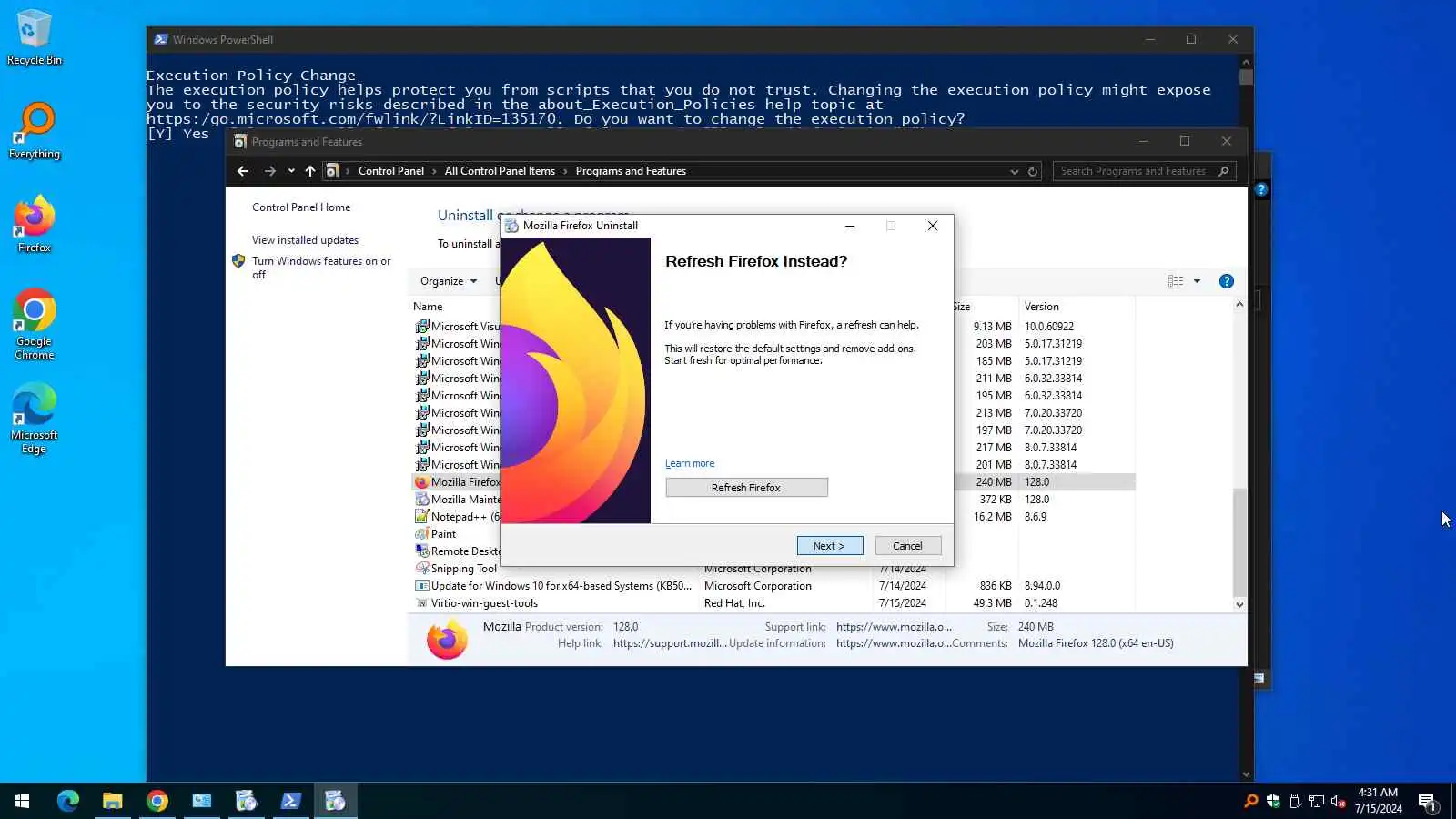Open the Control Panel Home link

pyautogui.click(x=301, y=207)
